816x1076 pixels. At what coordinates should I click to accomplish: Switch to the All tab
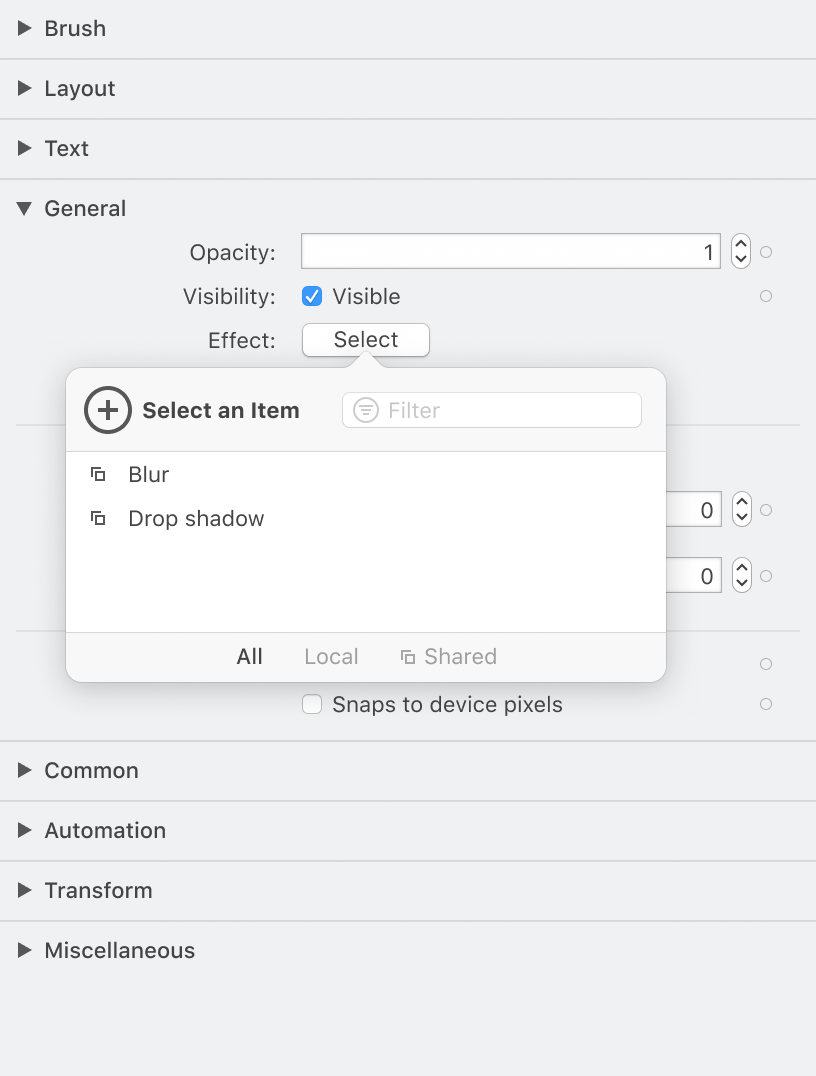tap(249, 656)
